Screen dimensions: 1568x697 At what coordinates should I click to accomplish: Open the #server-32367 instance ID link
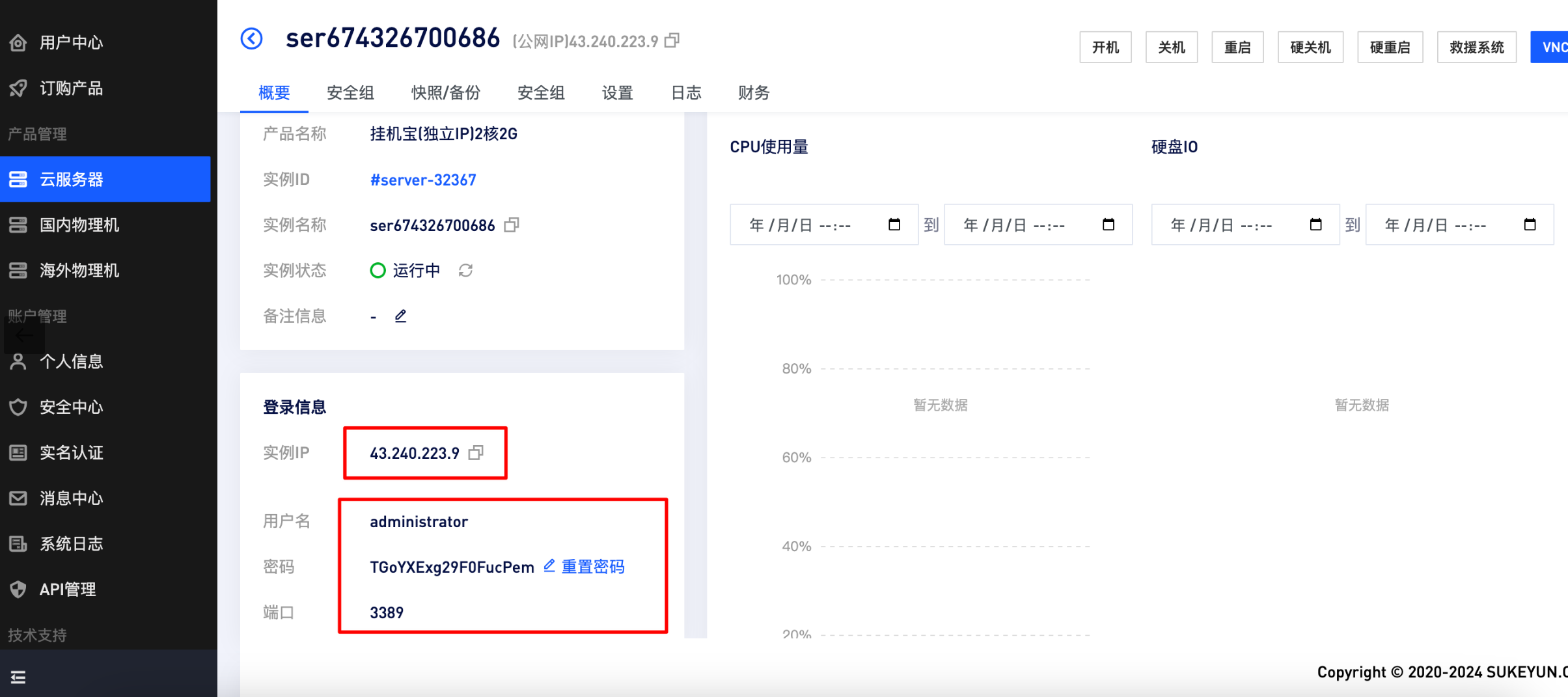click(x=423, y=180)
